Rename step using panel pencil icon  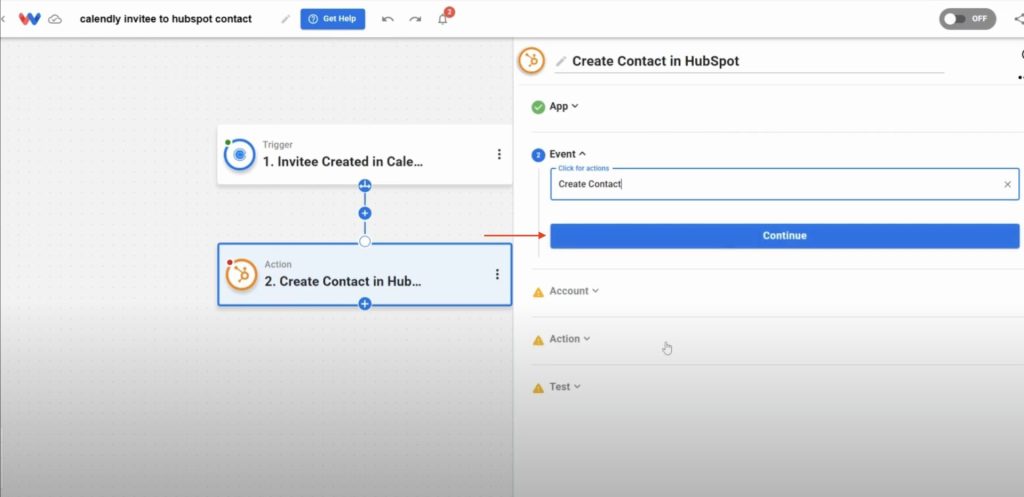(560, 61)
